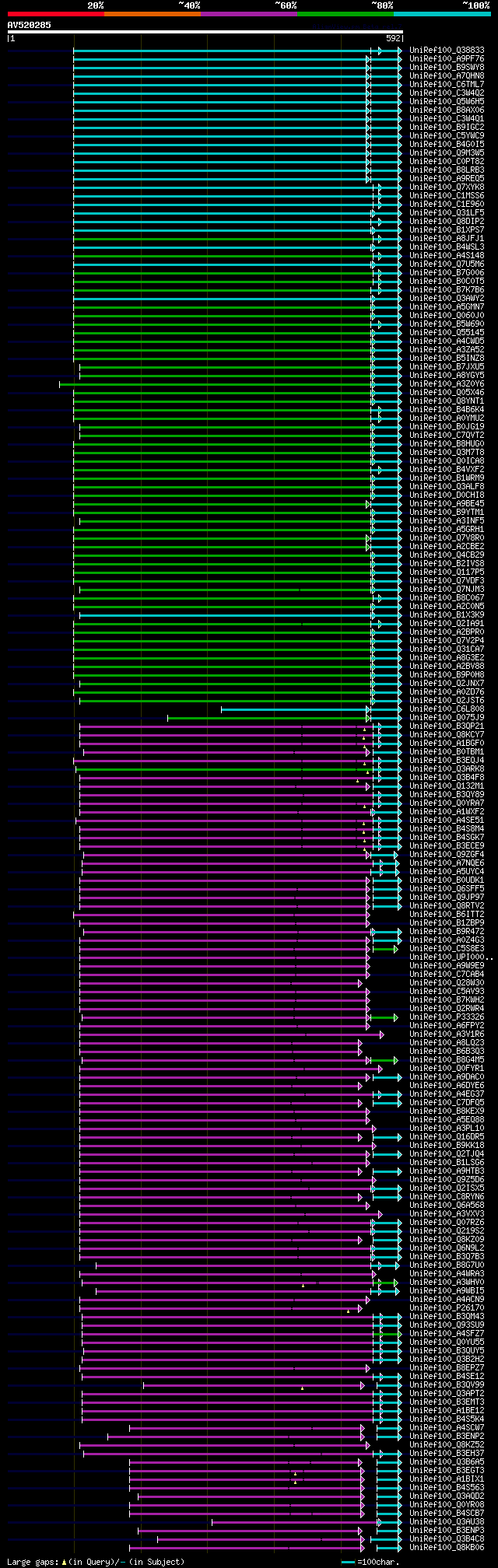
Task: Click the UniRef100_Q7V2P4 label
Action: click(x=447, y=641)
